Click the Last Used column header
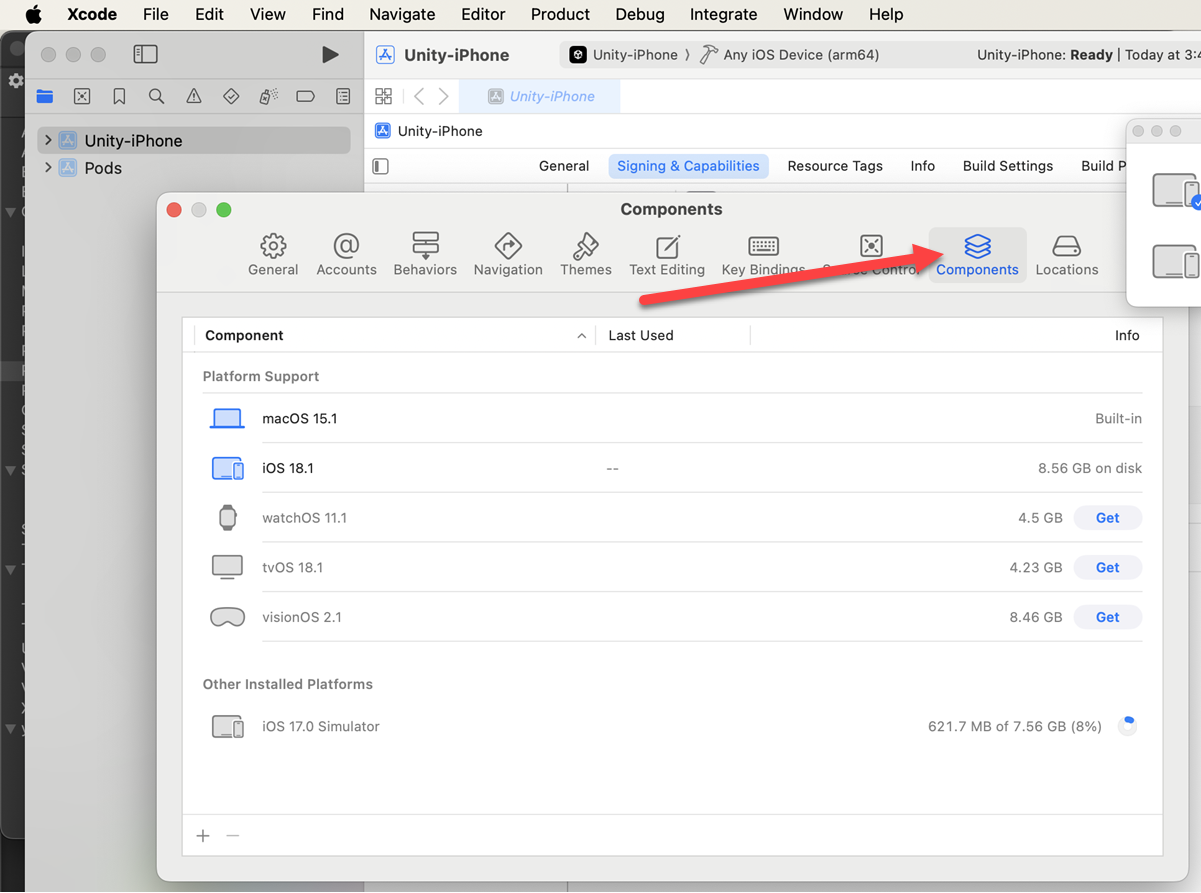The width and height of the screenshot is (1201, 893). [672, 335]
